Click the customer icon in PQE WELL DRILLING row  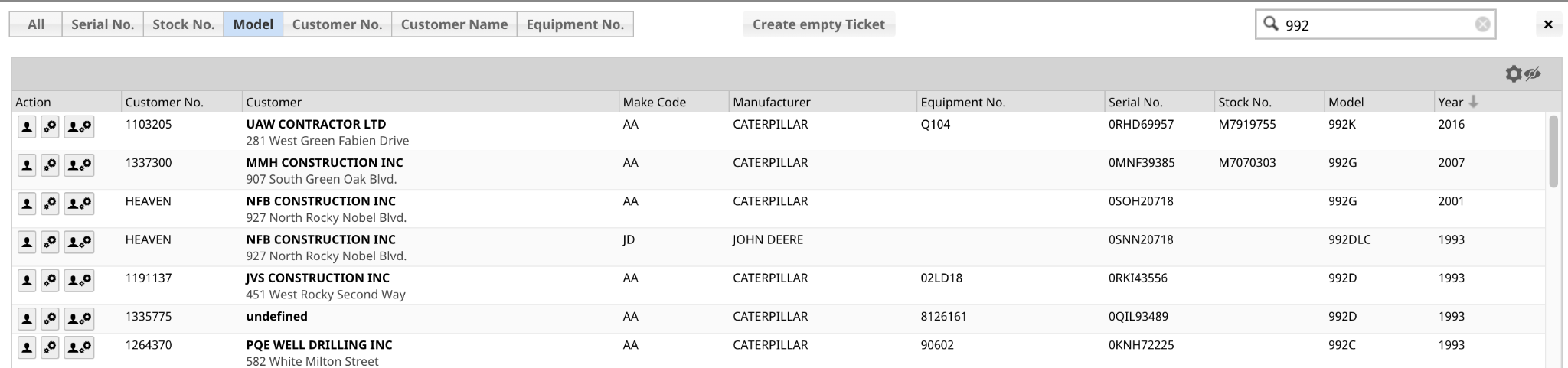click(27, 347)
